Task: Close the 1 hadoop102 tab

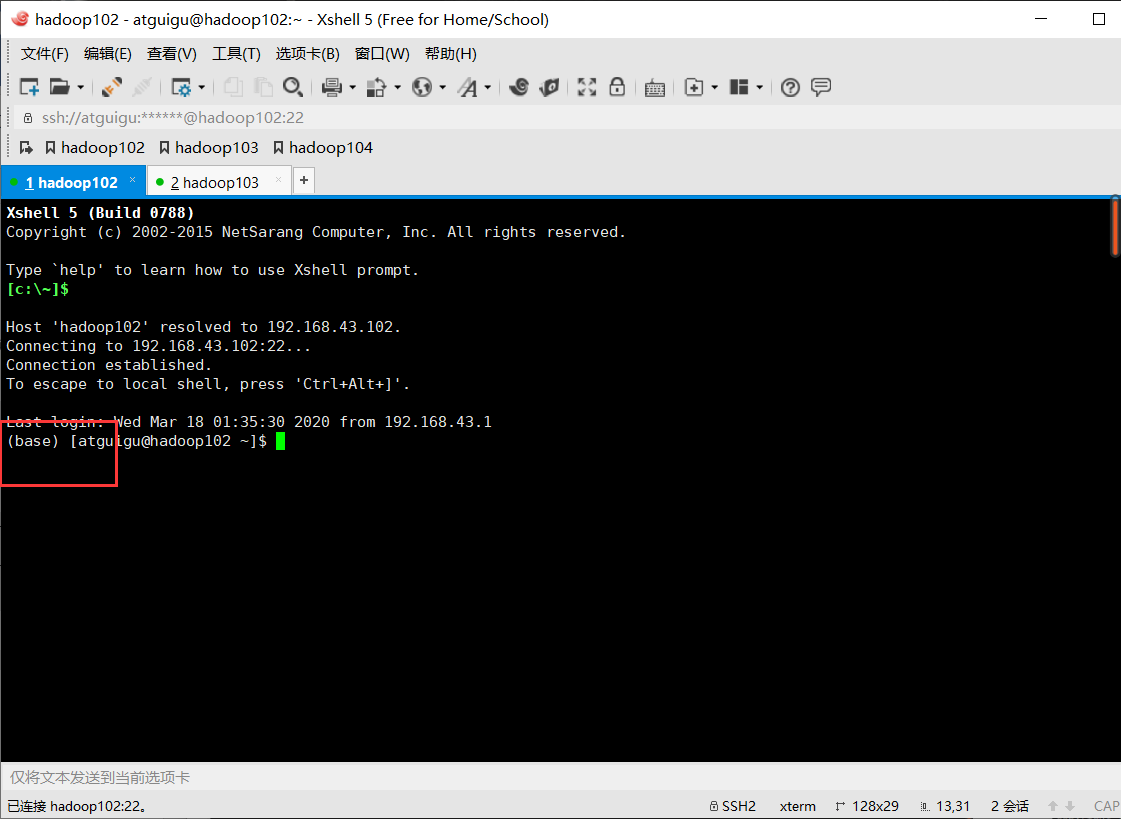Action: [x=132, y=180]
